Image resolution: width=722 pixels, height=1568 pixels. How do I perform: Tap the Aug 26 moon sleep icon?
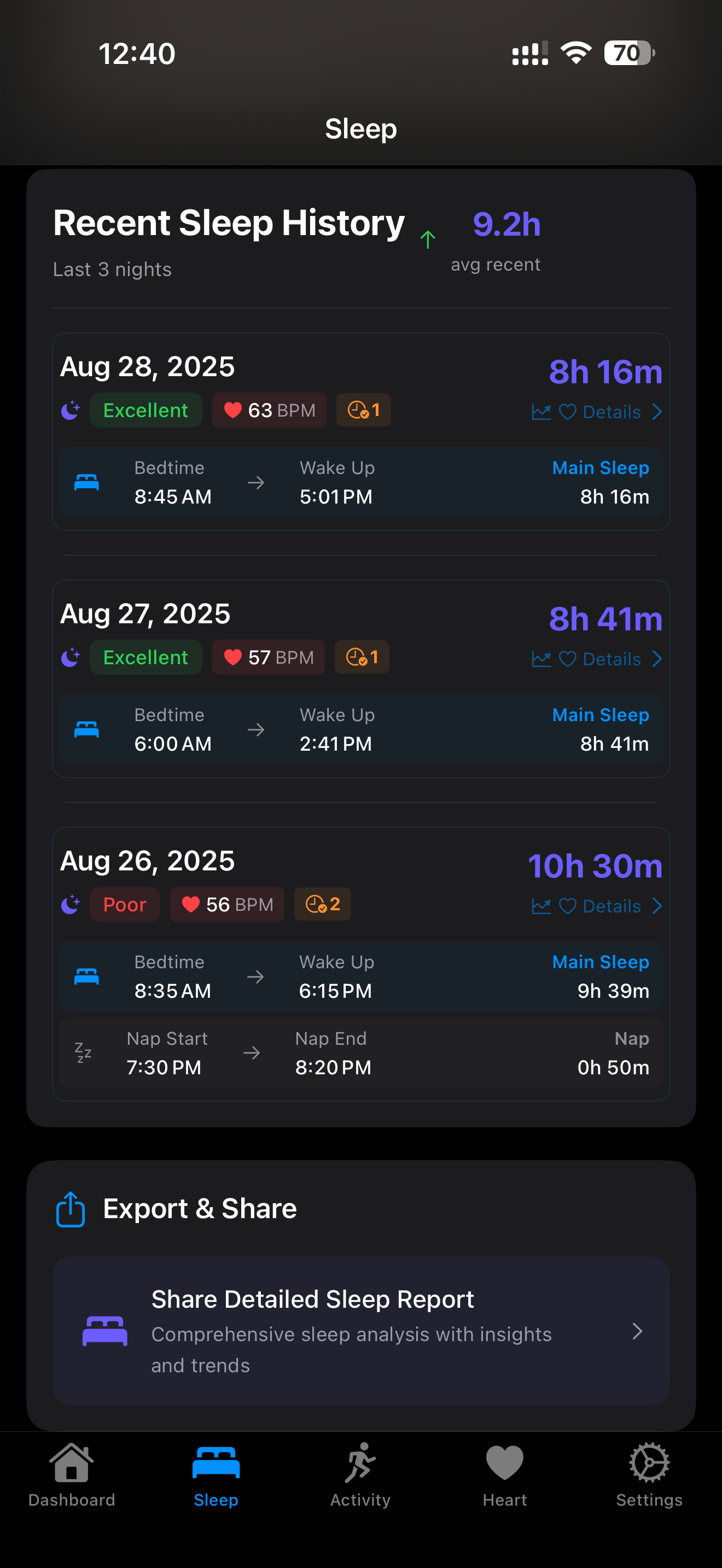click(71, 904)
